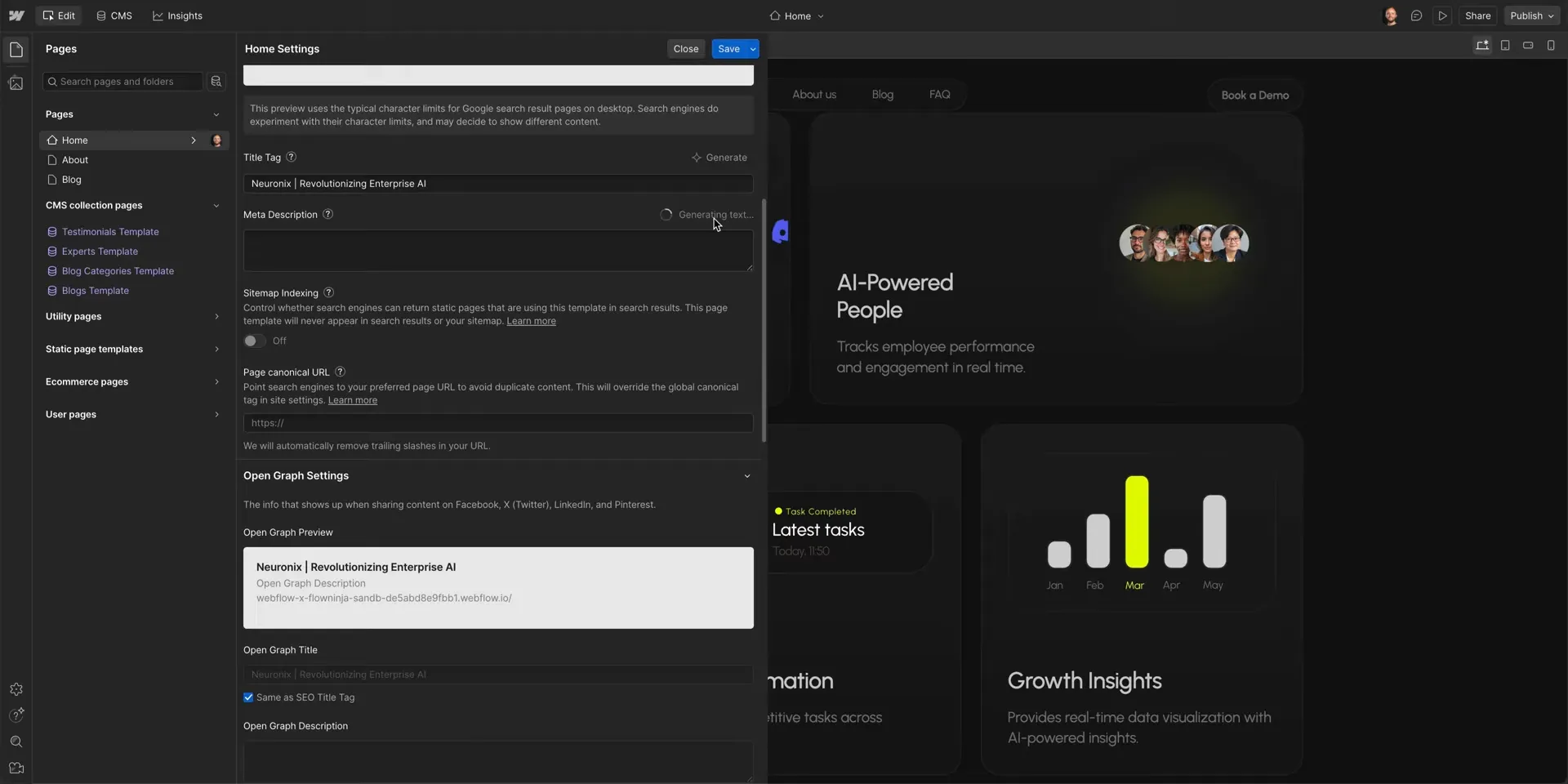The width and height of the screenshot is (1568, 784).
Task: Click the highlighted Mar bar in chart
Action: 1137,522
